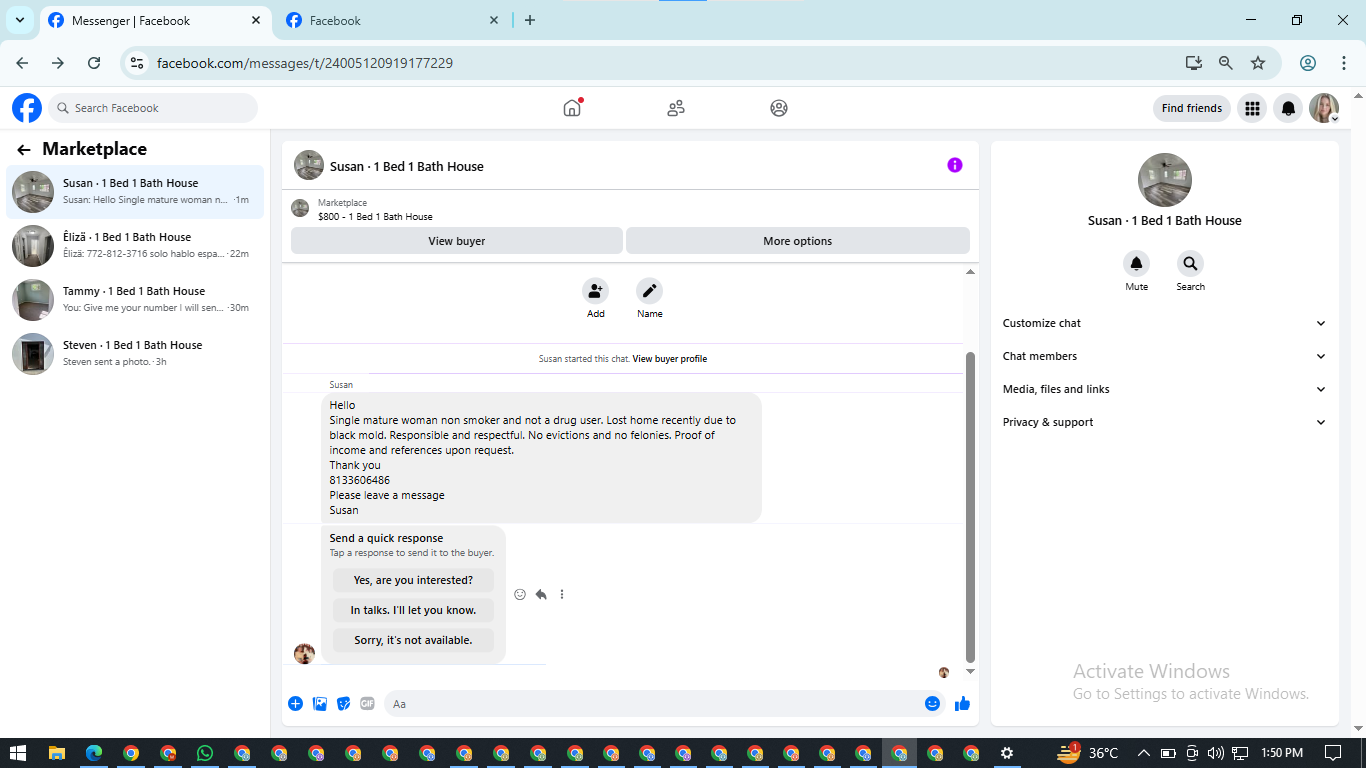1366x768 pixels.
Task: Open the View buyer profile link
Action: click(x=670, y=359)
